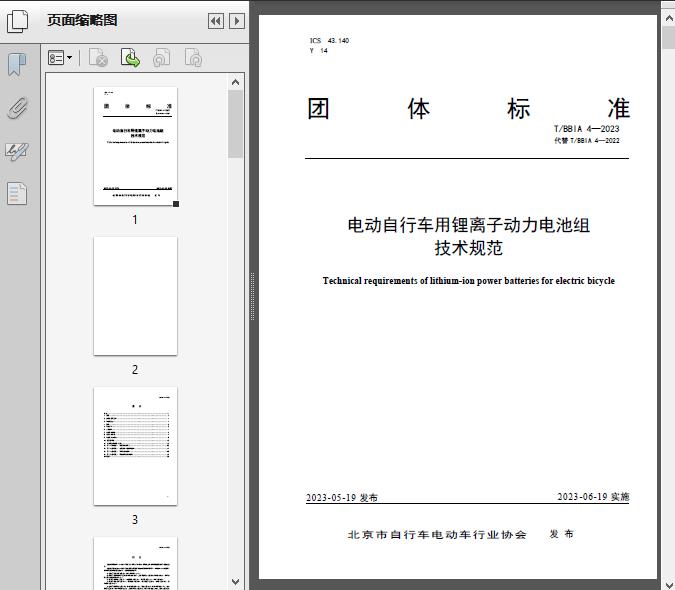The width and height of the screenshot is (675, 590).
Task: Rotate pages counterclockwise icon
Action: 161,58
